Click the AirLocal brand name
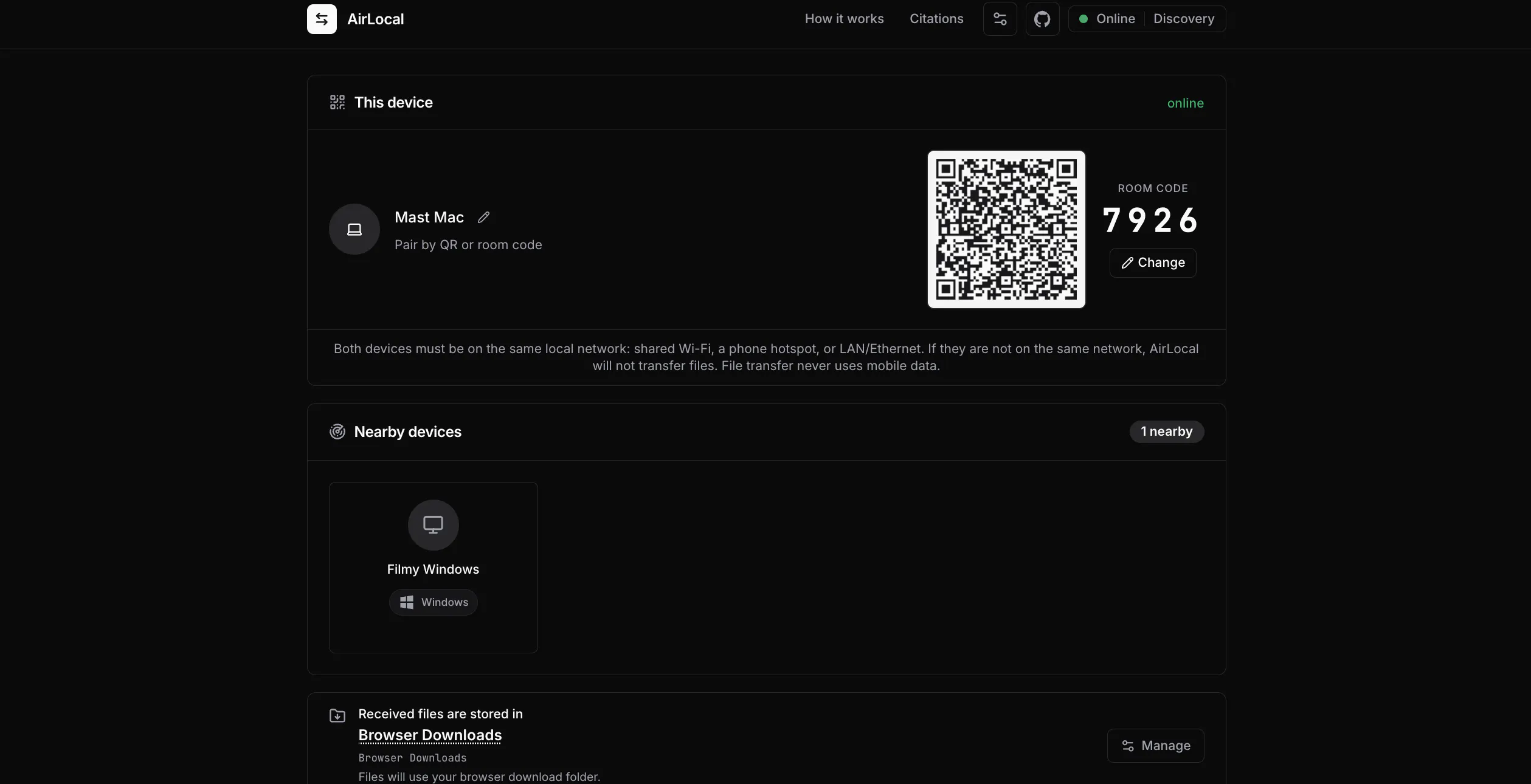Viewport: 1531px width, 784px height. pos(376,19)
